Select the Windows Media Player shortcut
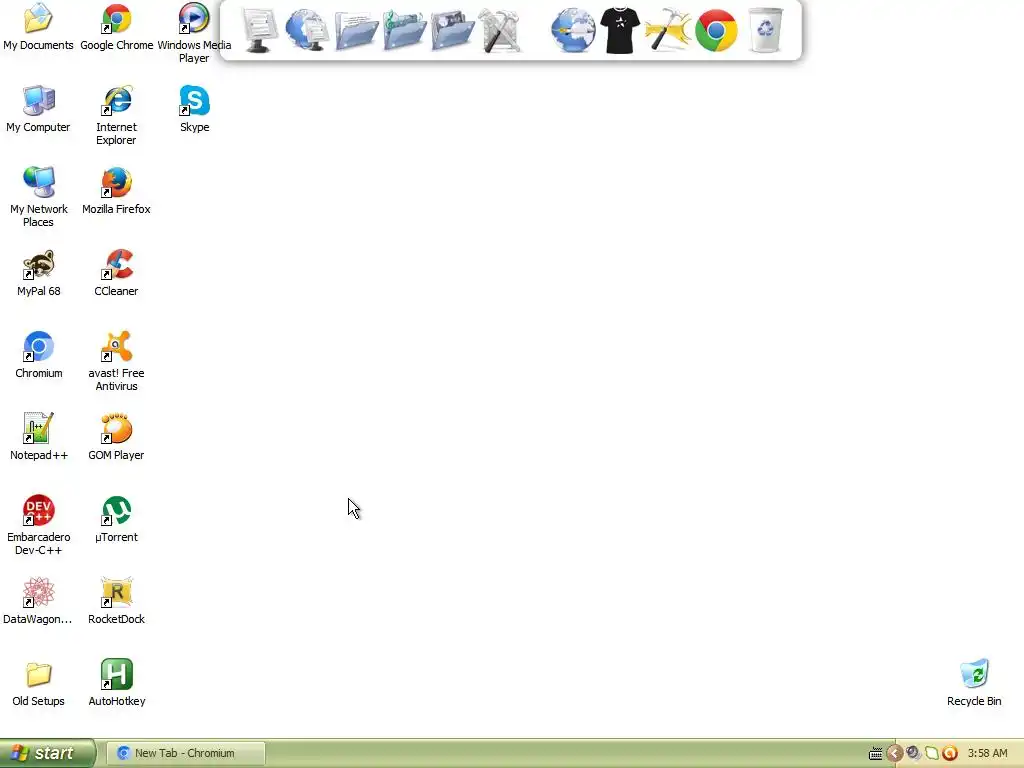This screenshot has height=768, width=1024. pos(194,33)
